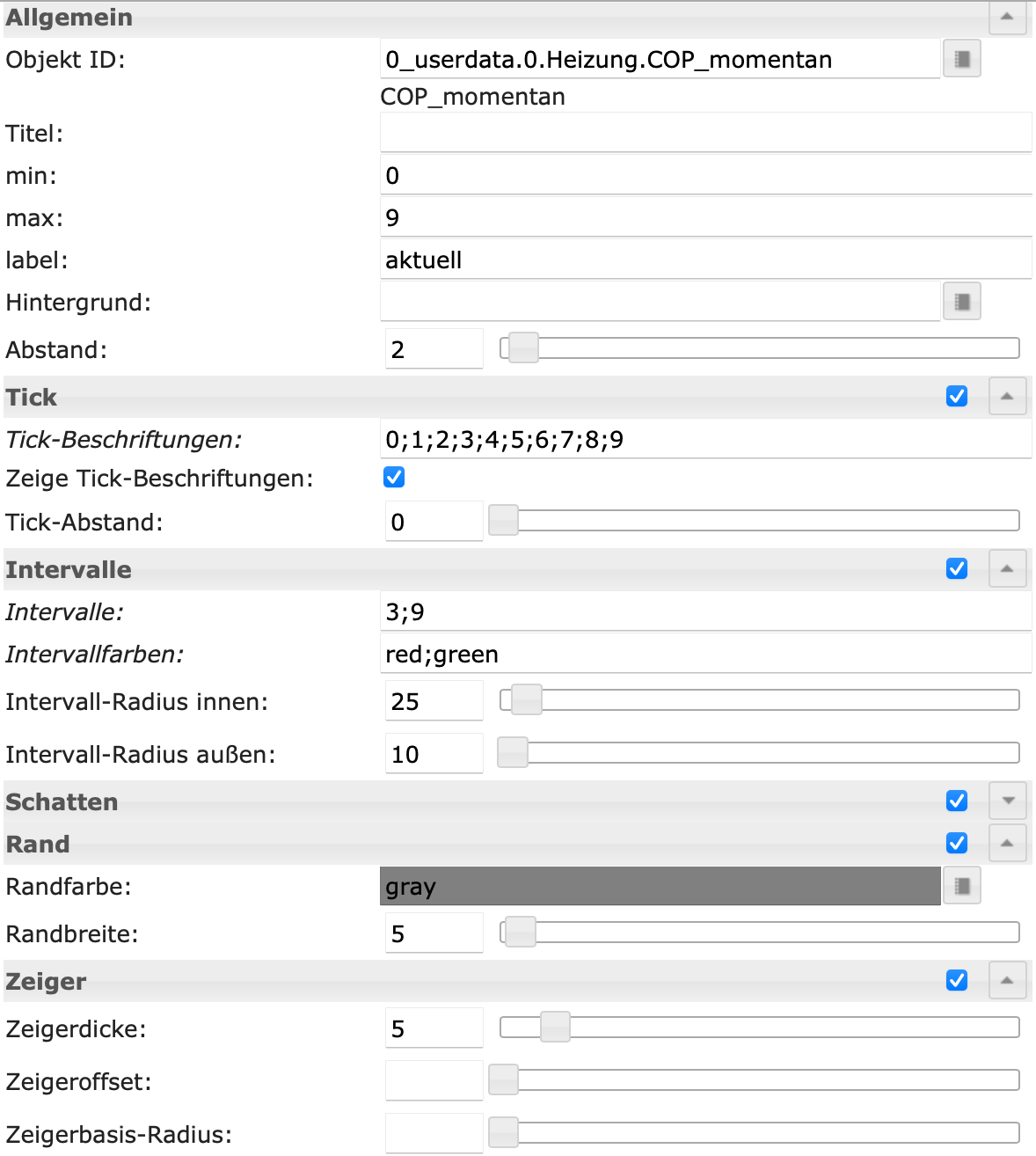This screenshot has height=1156, width=1036.
Task: Toggle the Zeiger group checkbox
Action: point(957,980)
